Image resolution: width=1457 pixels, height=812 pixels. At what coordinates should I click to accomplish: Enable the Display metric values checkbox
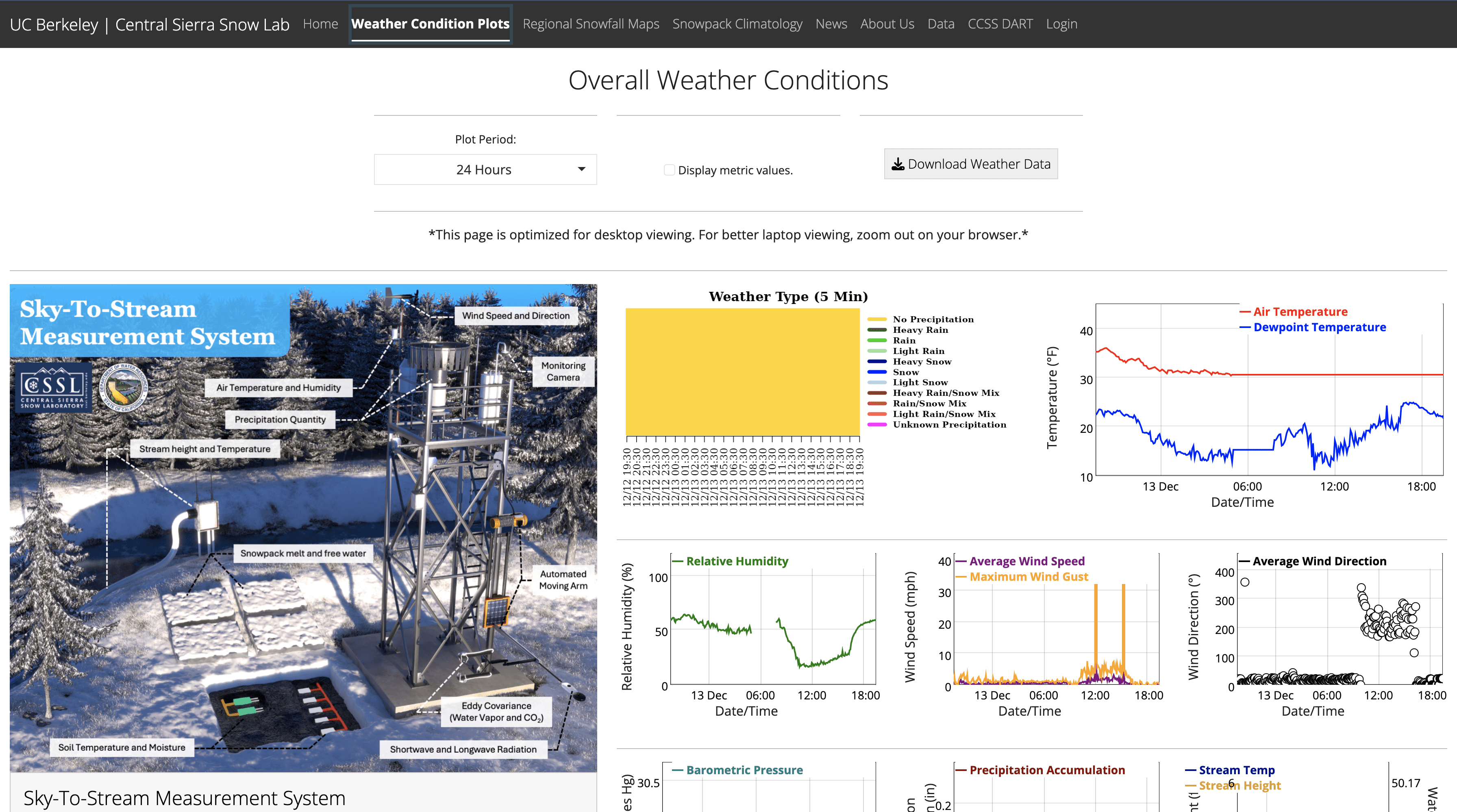(x=669, y=170)
